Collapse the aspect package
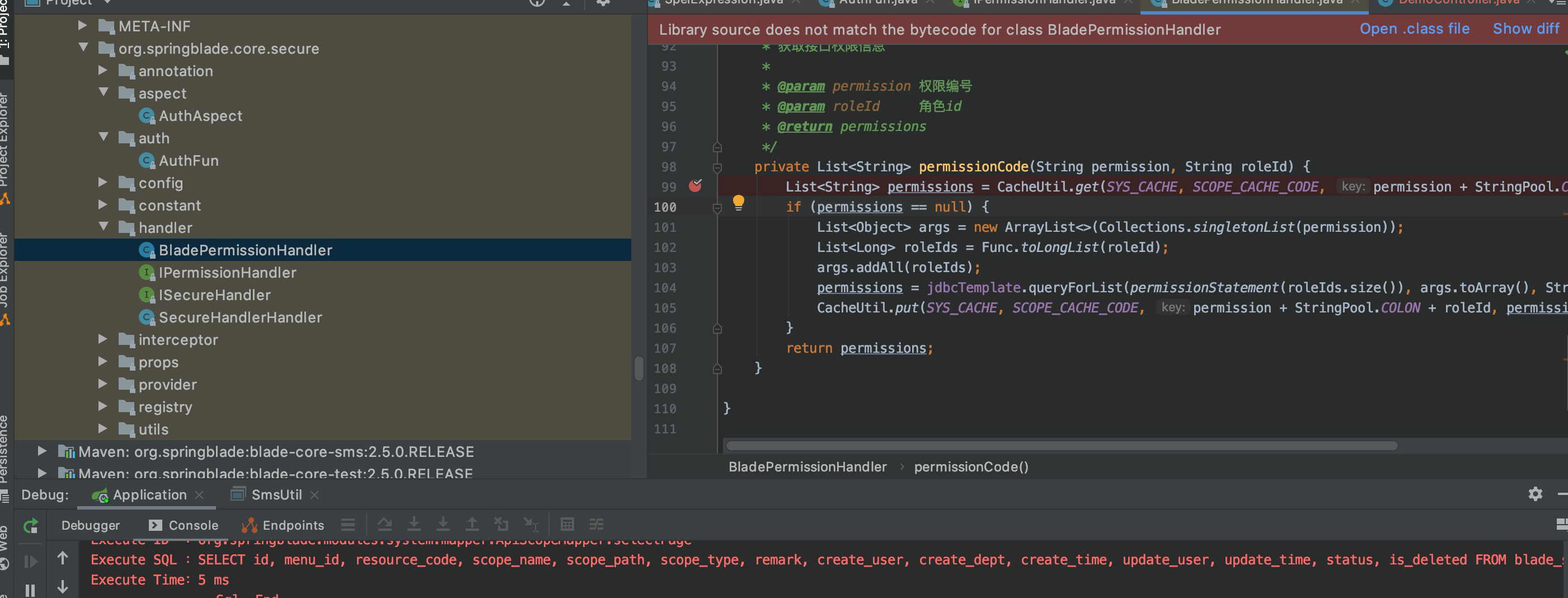This screenshot has width=1568, height=598. coord(104,92)
